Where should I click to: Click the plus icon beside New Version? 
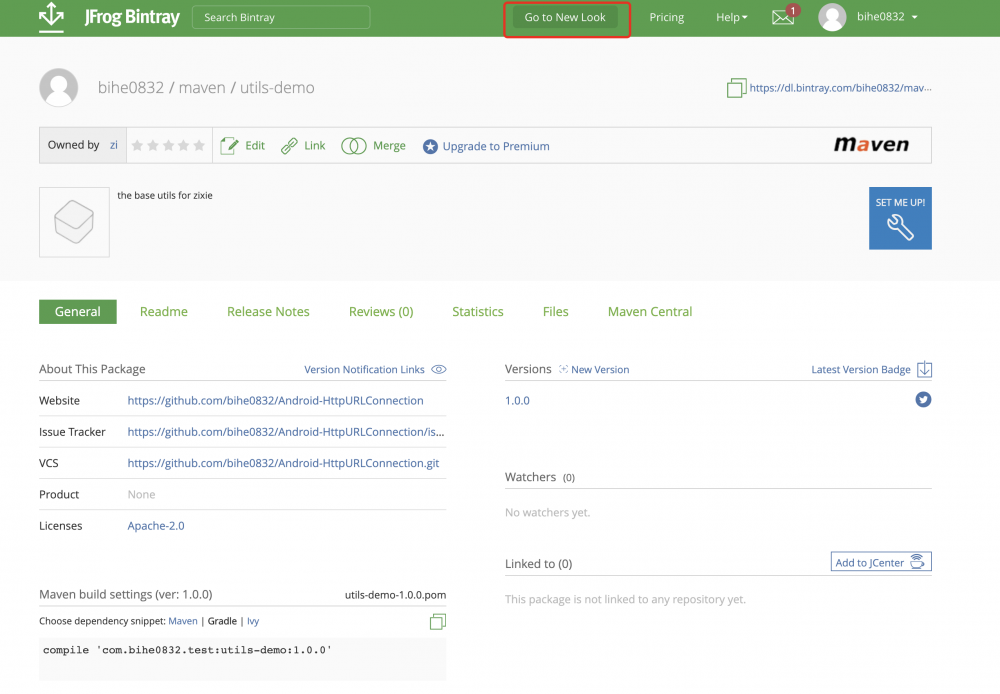[563, 369]
